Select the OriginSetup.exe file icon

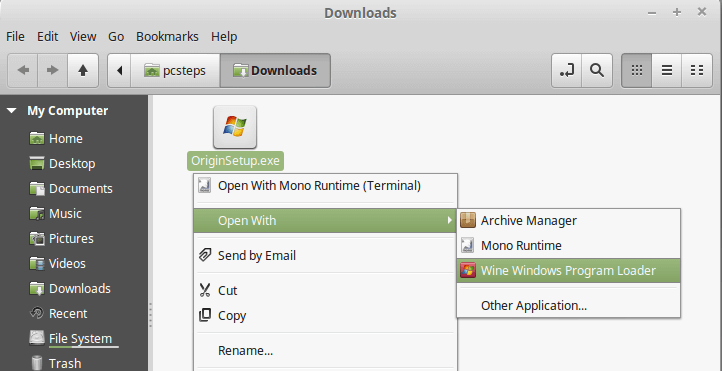point(235,127)
